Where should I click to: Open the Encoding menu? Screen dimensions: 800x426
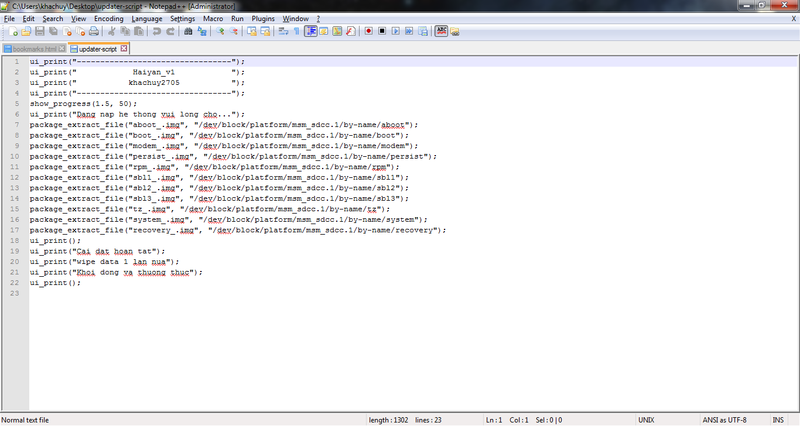(109, 18)
